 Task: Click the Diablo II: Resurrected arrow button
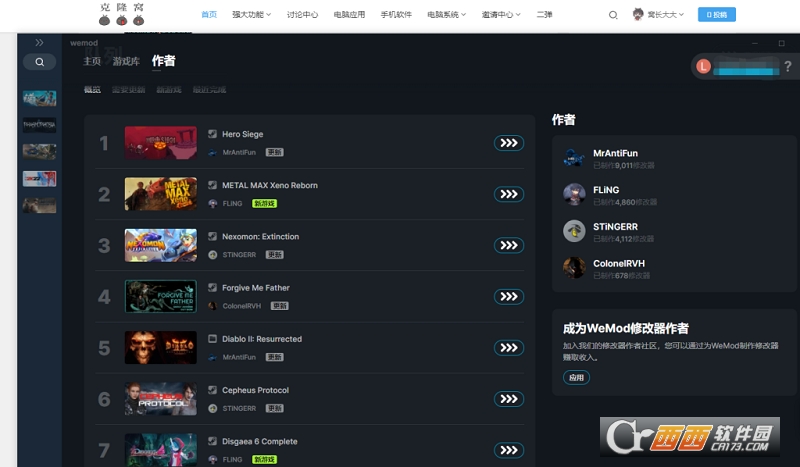tap(509, 348)
